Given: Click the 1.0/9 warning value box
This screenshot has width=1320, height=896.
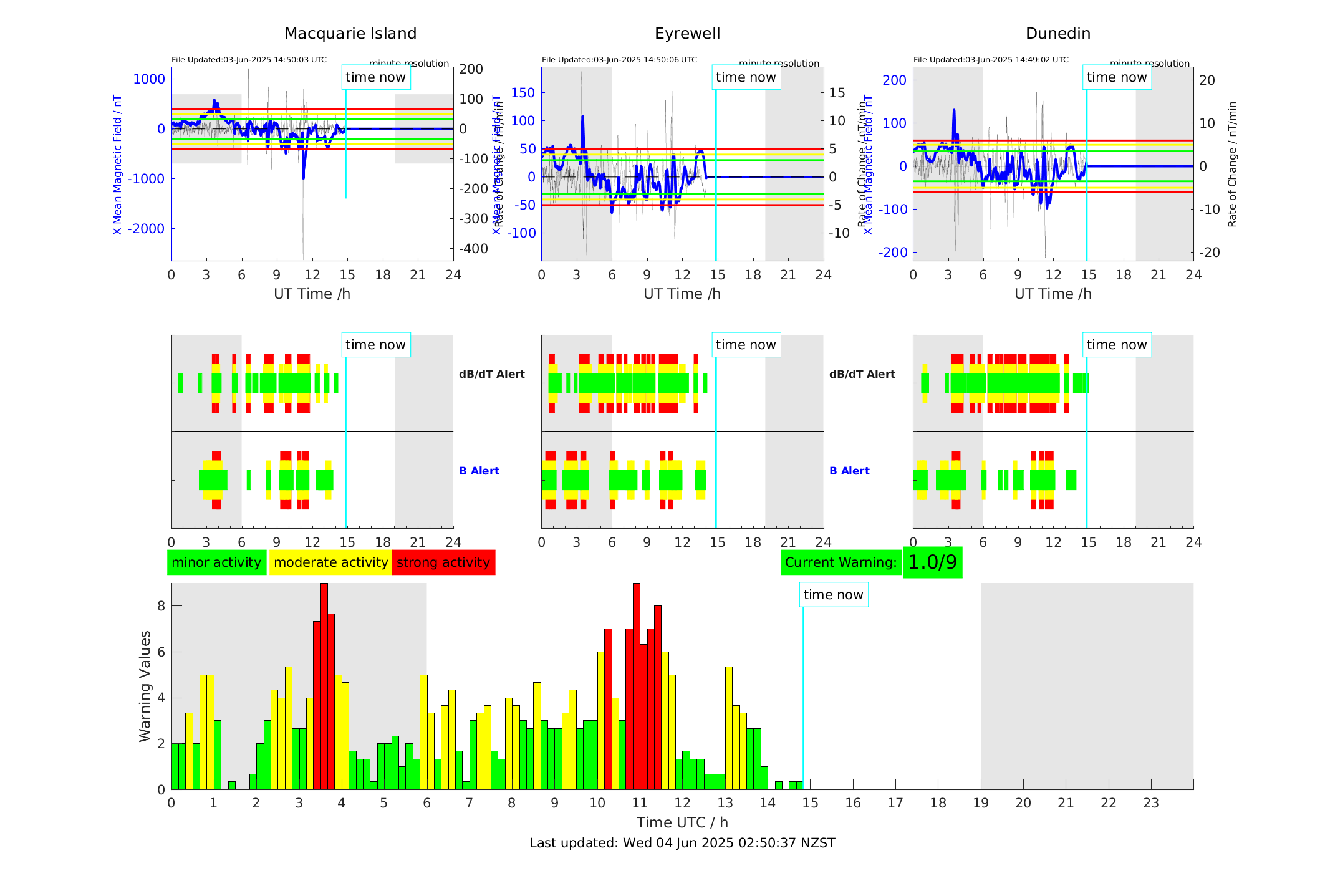Looking at the screenshot, I should click(x=932, y=562).
